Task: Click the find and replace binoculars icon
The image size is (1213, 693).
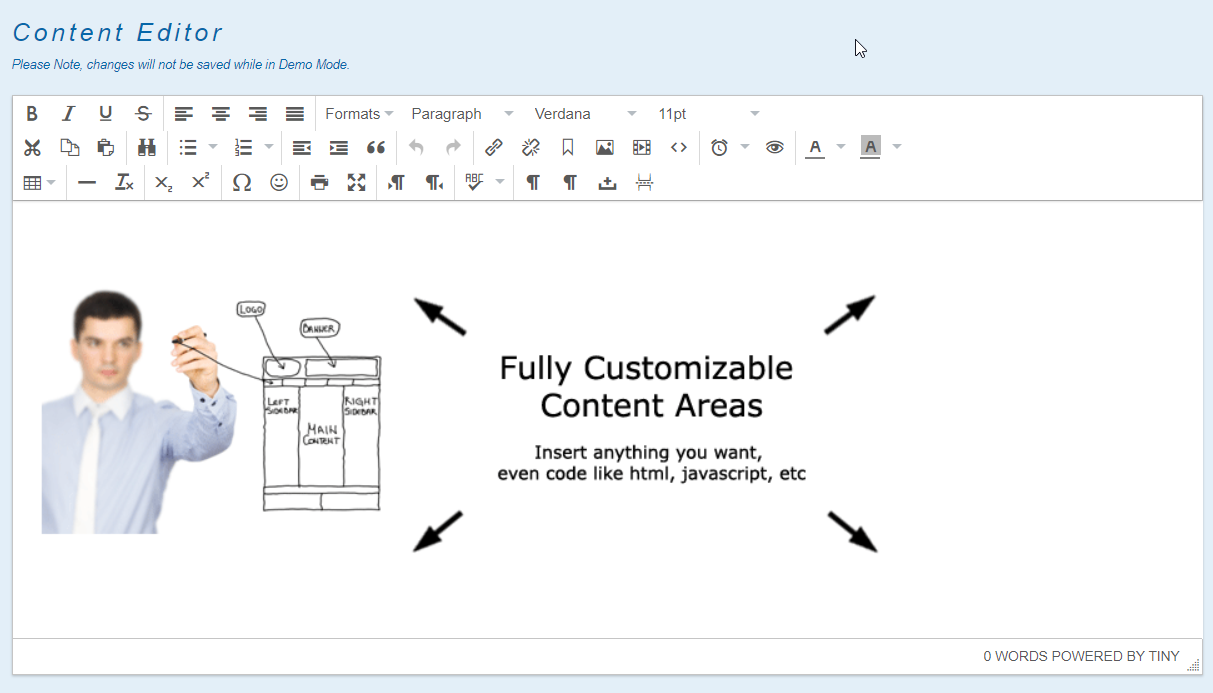Action: point(147,148)
